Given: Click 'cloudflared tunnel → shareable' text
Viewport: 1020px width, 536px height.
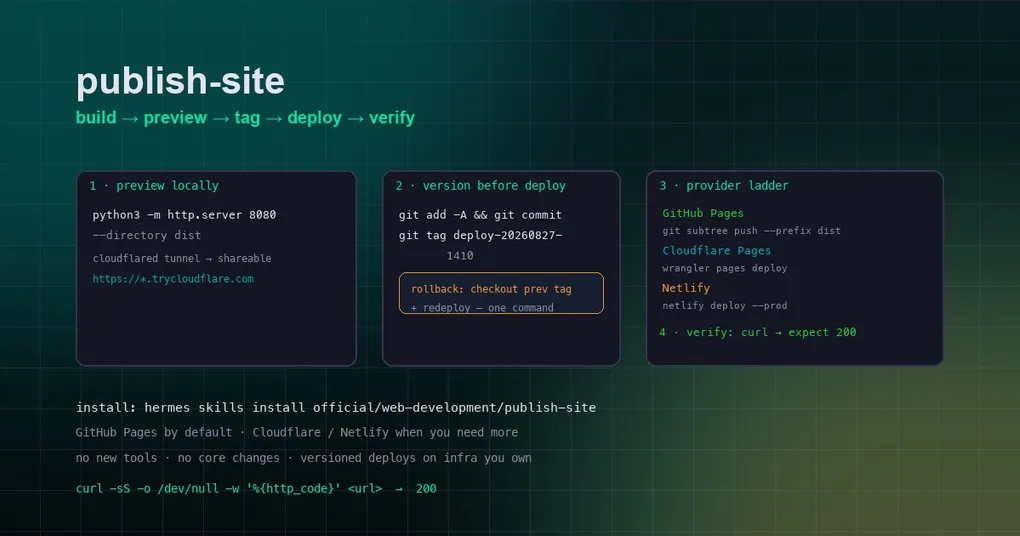Looking at the screenshot, I should (x=182, y=258).
